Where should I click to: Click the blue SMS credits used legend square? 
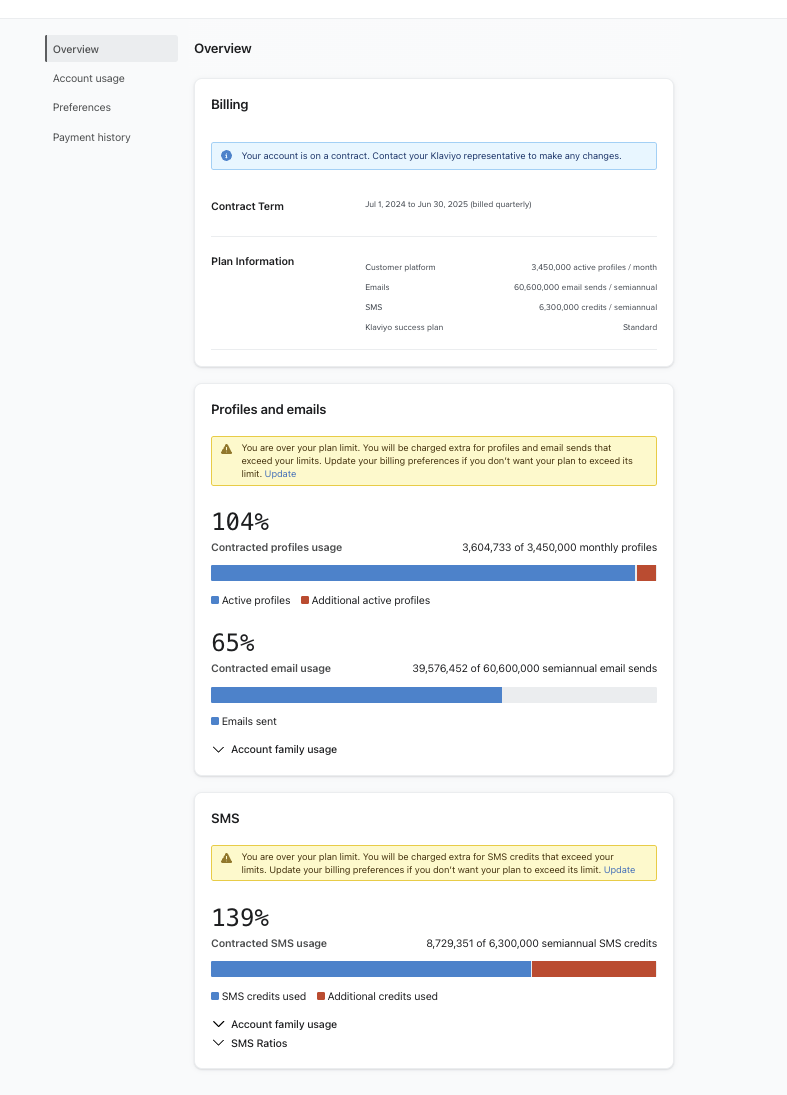pyautogui.click(x=215, y=997)
